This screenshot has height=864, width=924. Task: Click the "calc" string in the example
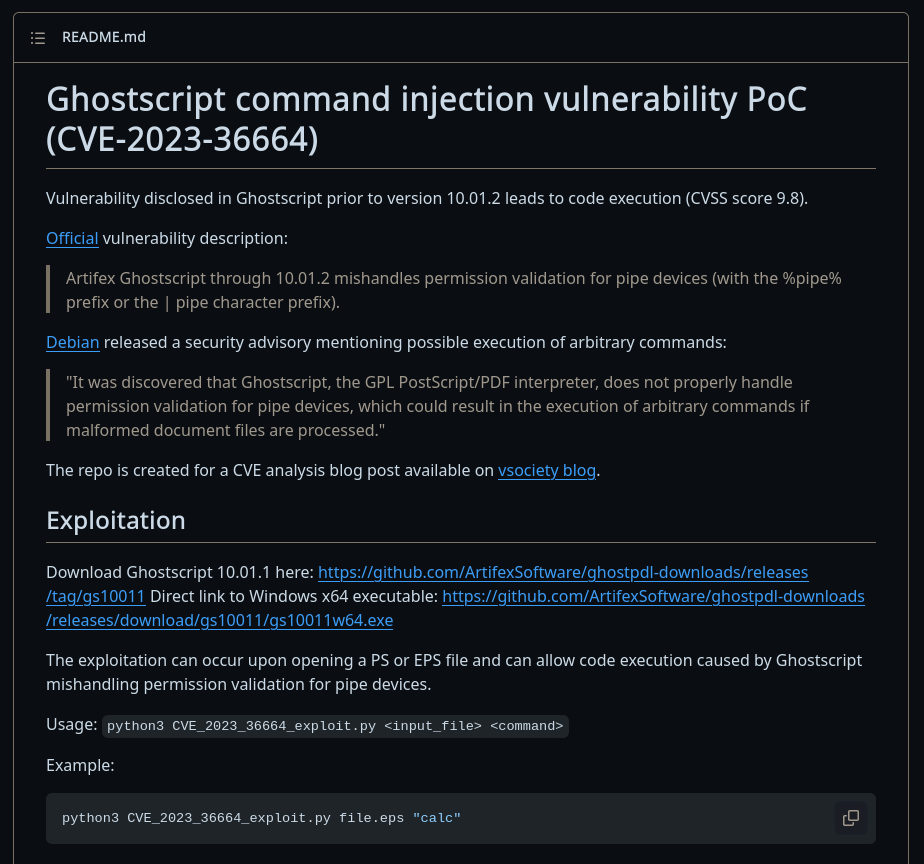click(436, 818)
